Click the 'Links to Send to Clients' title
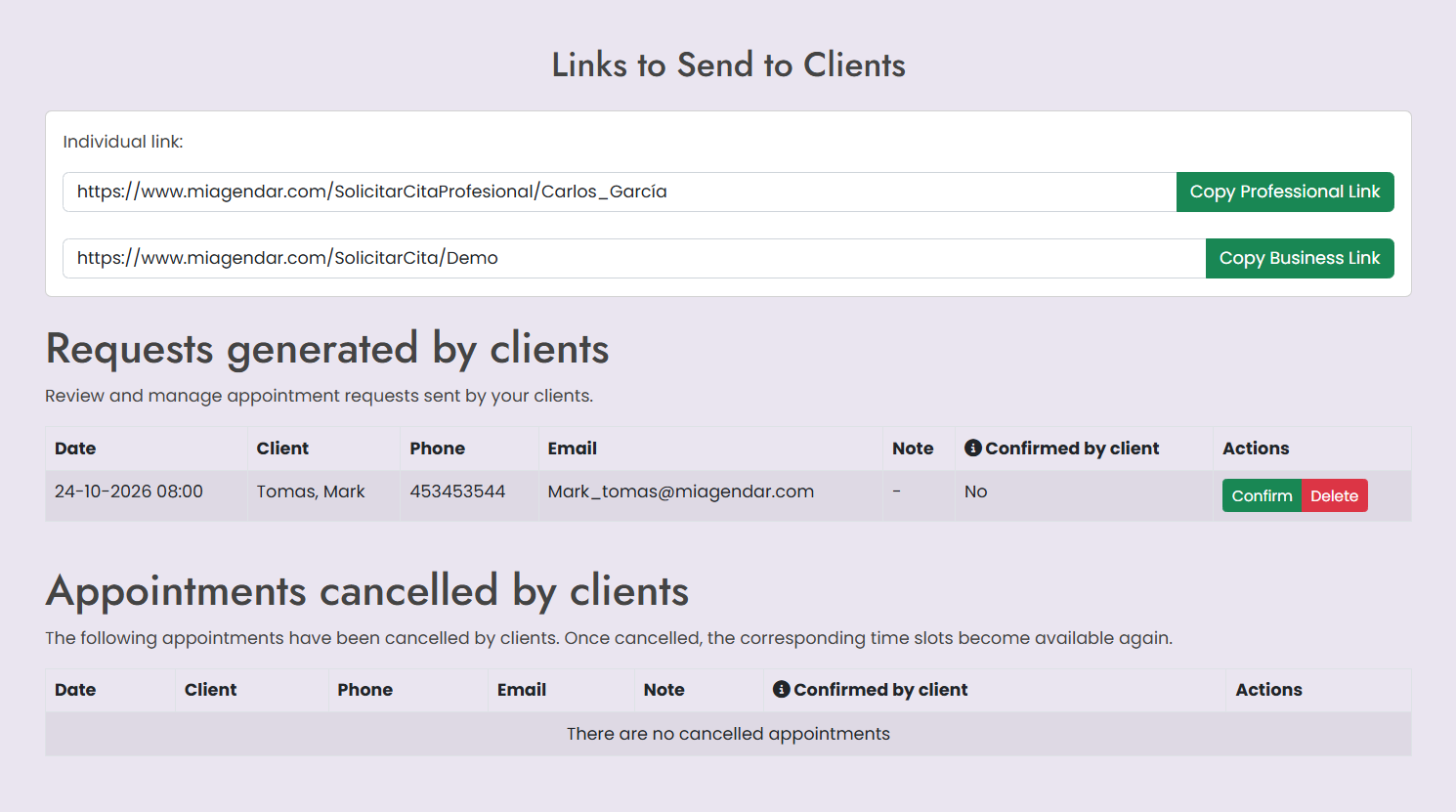Screen dimensions: 1456x812 pos(728,64)
